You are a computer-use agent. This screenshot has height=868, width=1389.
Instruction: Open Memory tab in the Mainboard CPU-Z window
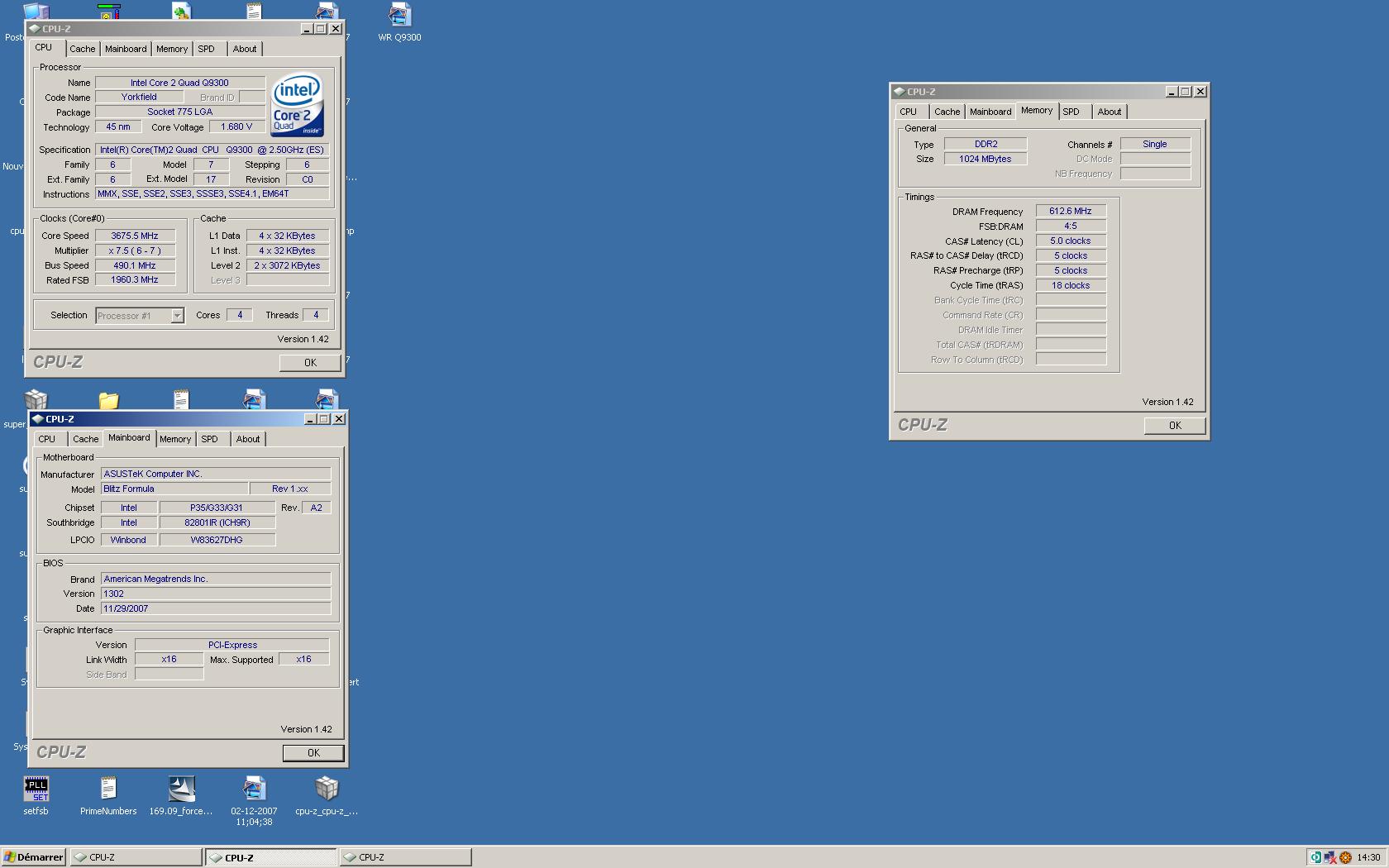click(175, 439)
